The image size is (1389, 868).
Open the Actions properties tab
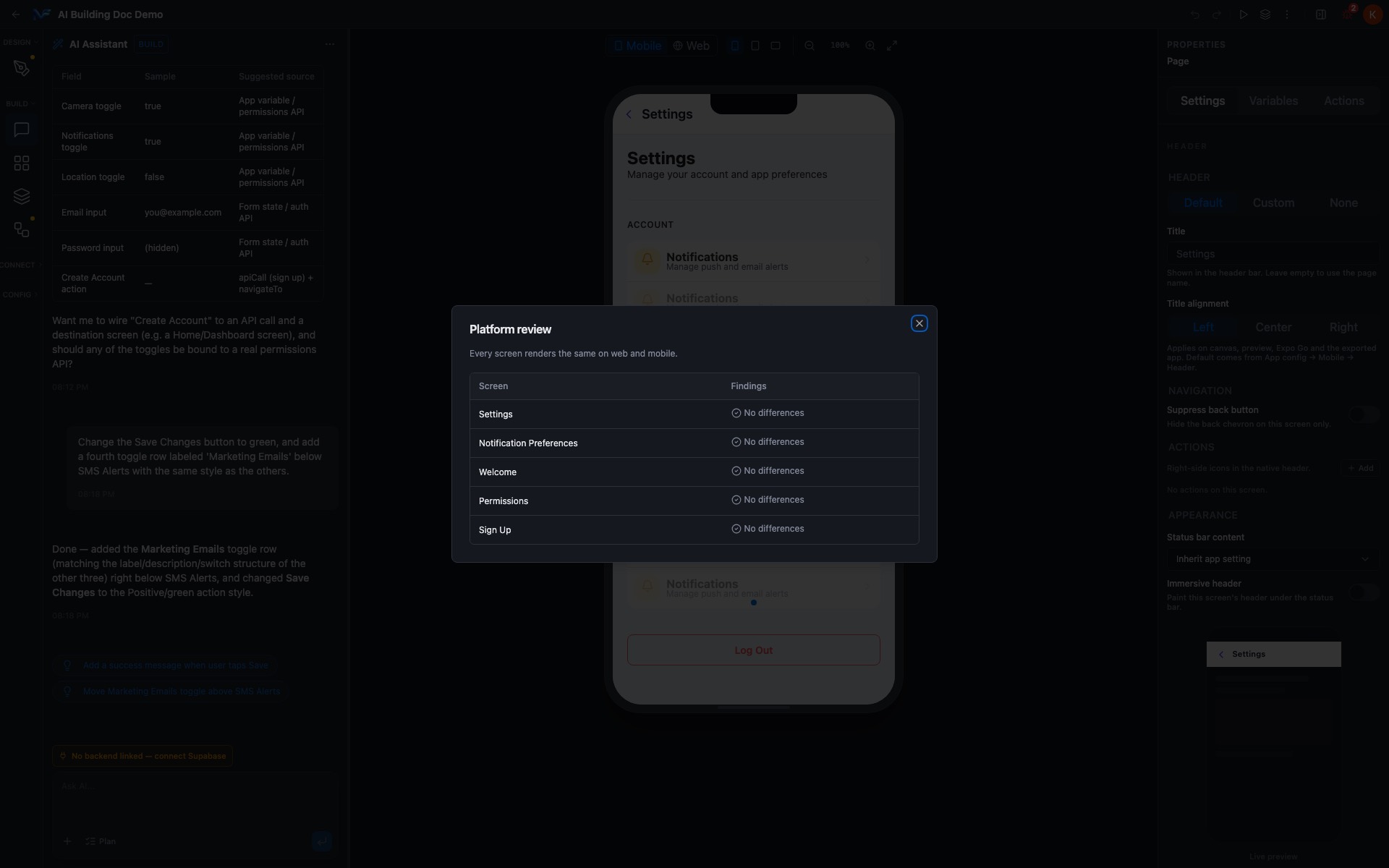1343,101
